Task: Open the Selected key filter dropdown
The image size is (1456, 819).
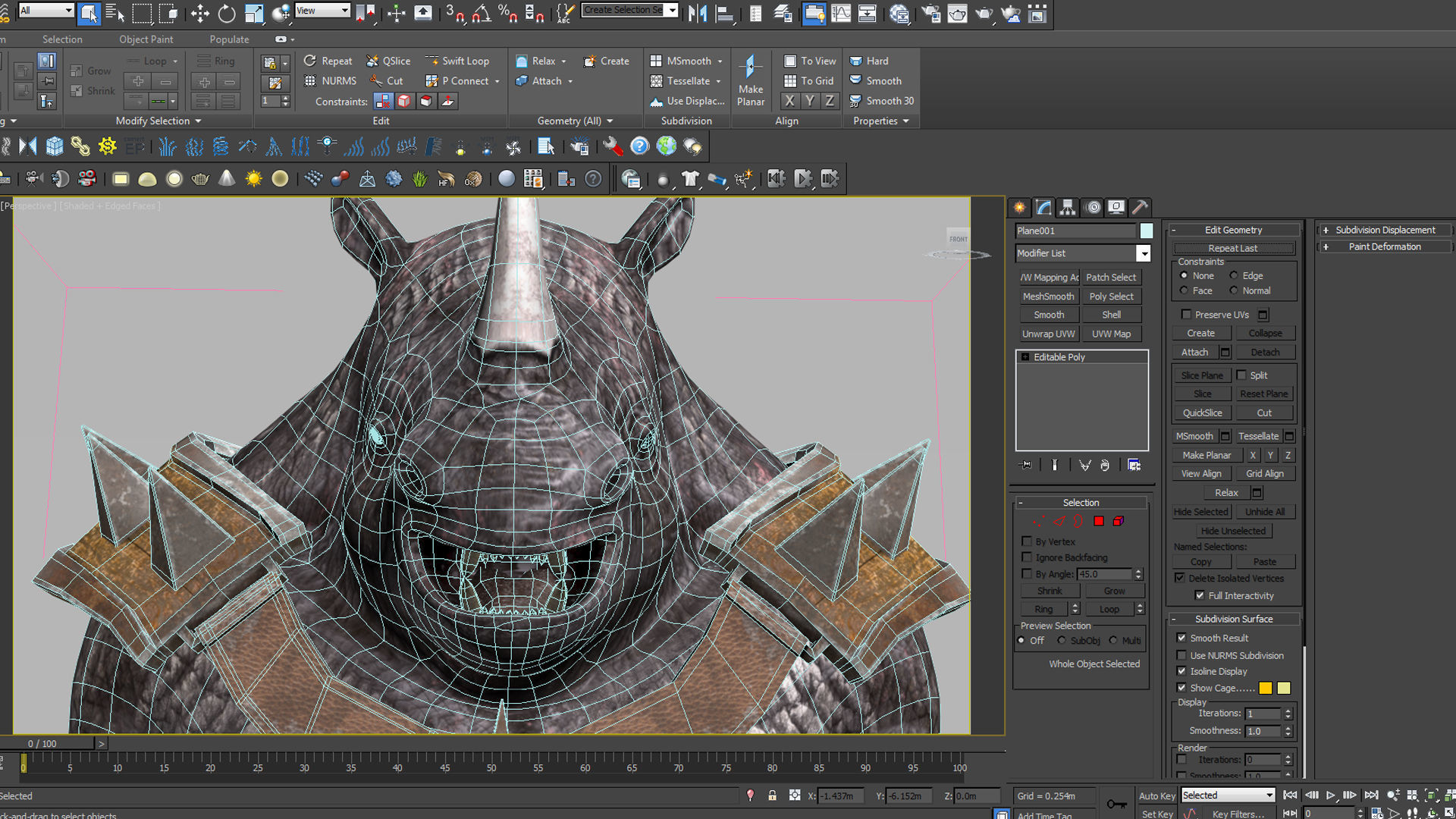Action: [x=1228, y=795]
